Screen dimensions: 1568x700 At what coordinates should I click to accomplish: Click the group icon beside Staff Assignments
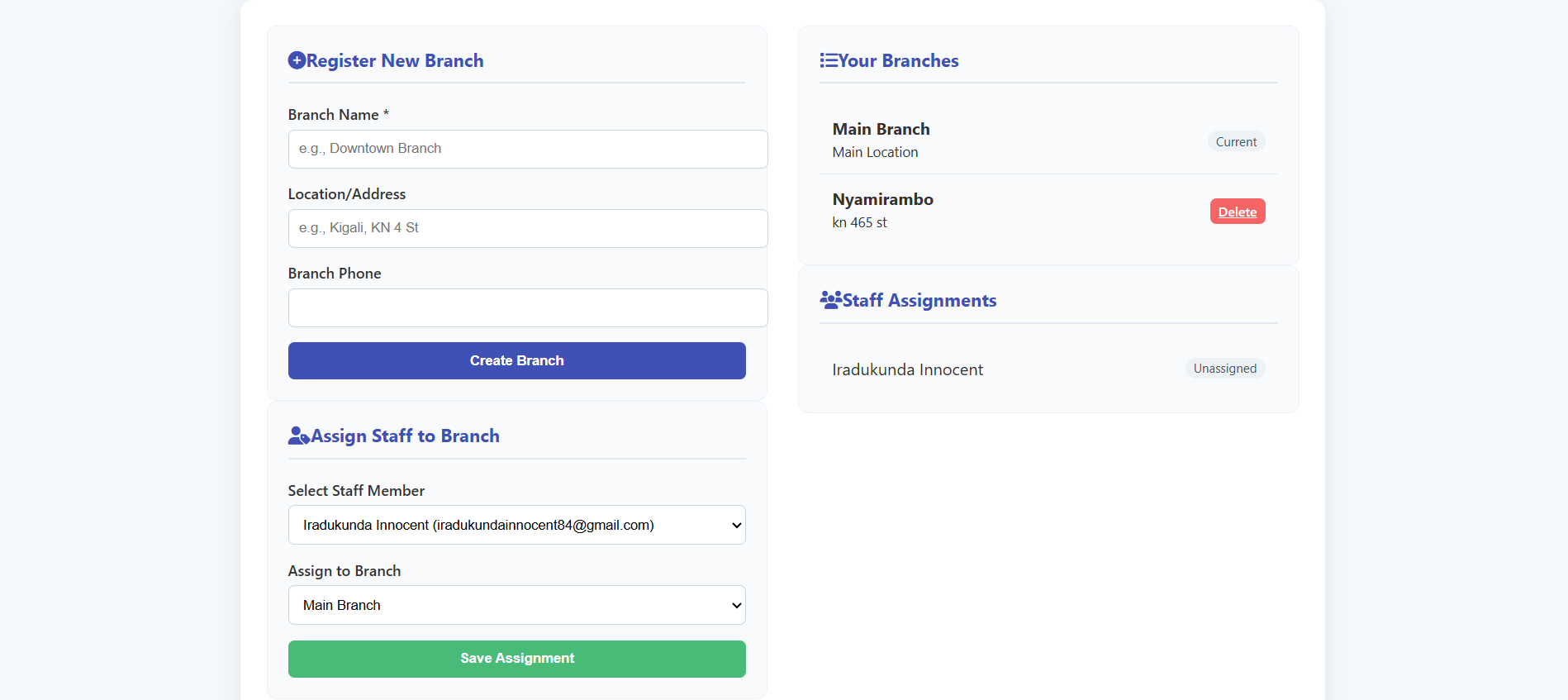[x=830, y=300]
